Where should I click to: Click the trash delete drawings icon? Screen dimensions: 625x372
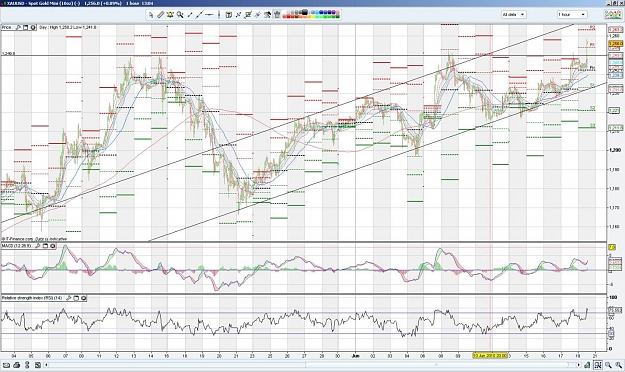click(277, 15)
